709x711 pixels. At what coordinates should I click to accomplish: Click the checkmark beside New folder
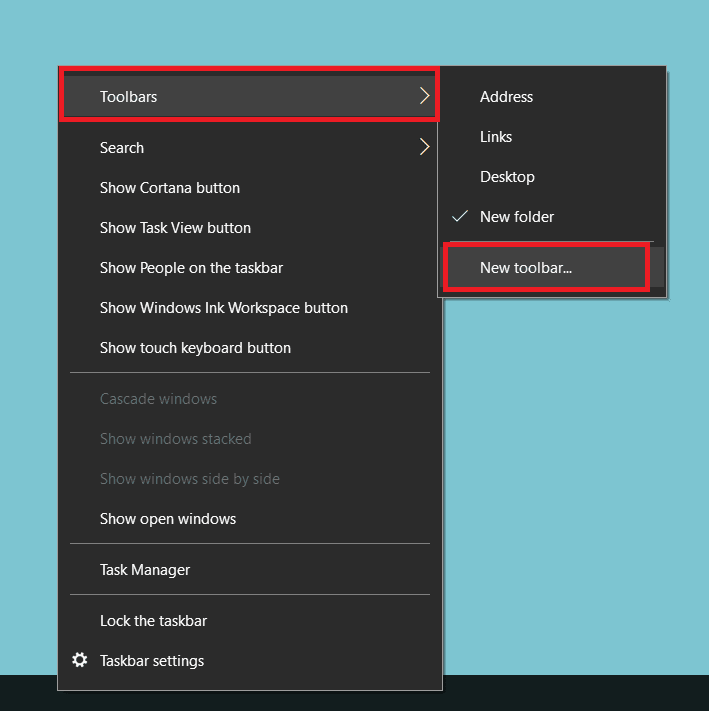coord(460,216)
